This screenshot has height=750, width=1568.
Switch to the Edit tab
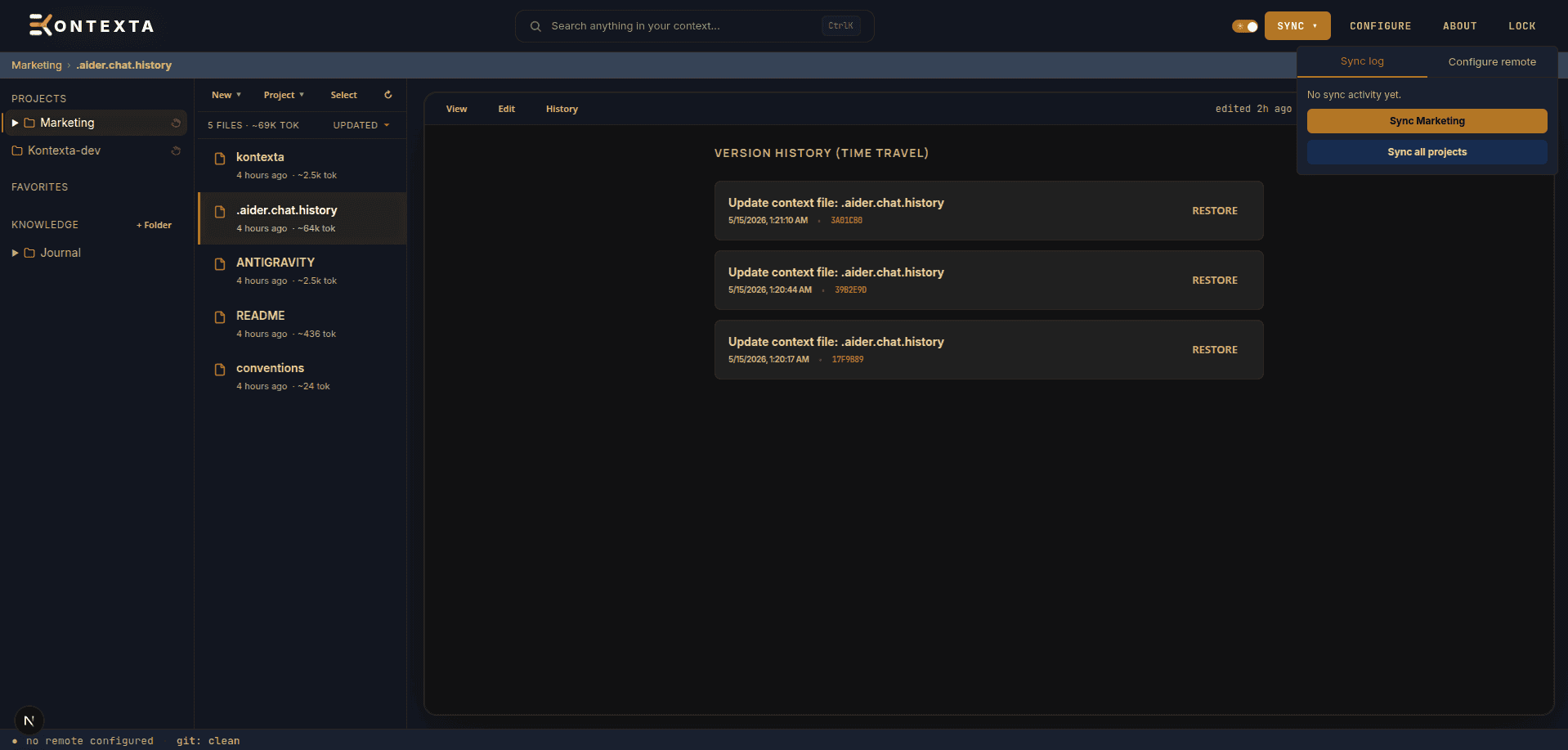pyautogui.click(x=506, y=109)
